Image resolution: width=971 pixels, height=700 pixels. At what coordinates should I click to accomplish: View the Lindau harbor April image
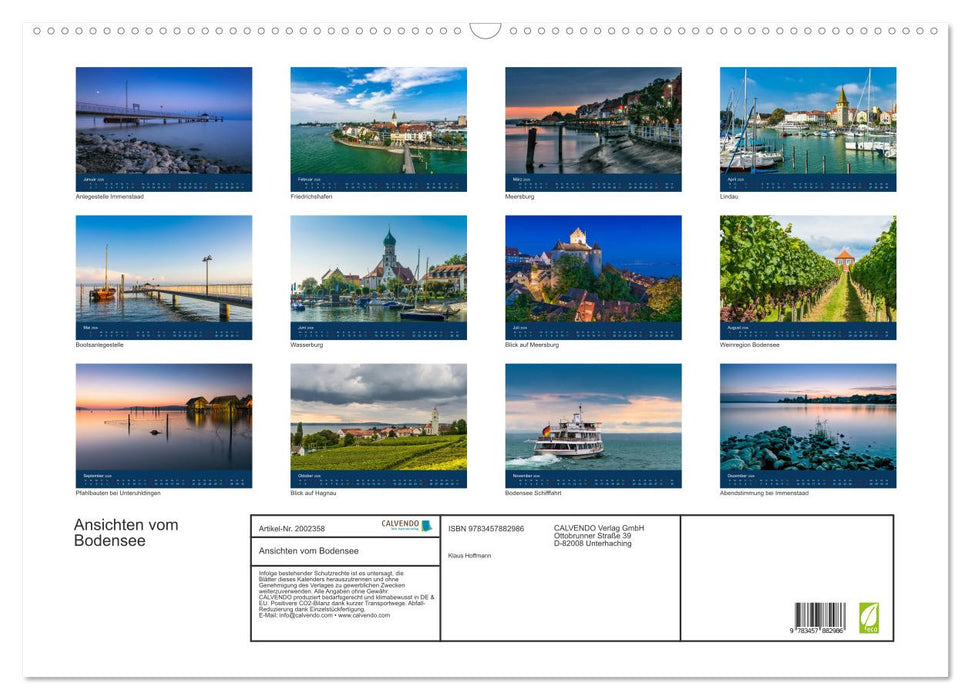coord(808,128)
